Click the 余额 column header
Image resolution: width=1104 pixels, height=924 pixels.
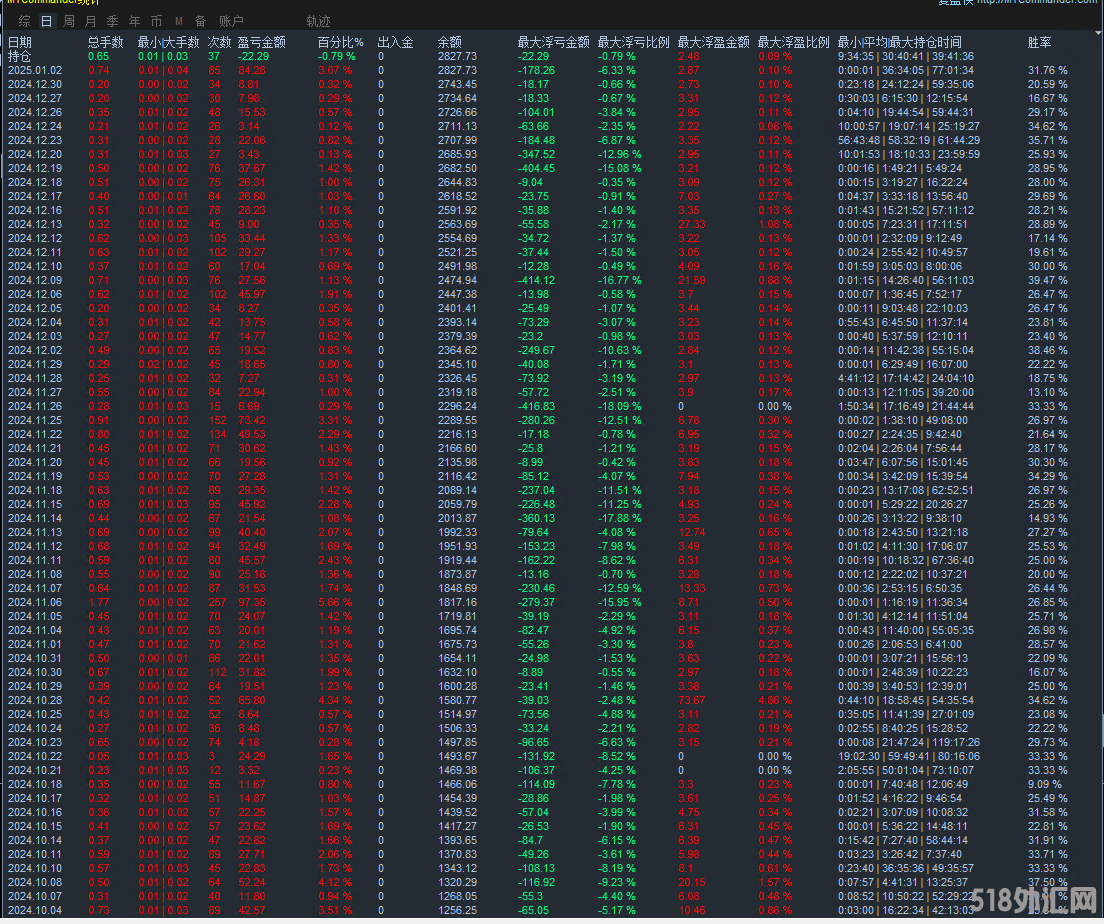pos(449,42)
